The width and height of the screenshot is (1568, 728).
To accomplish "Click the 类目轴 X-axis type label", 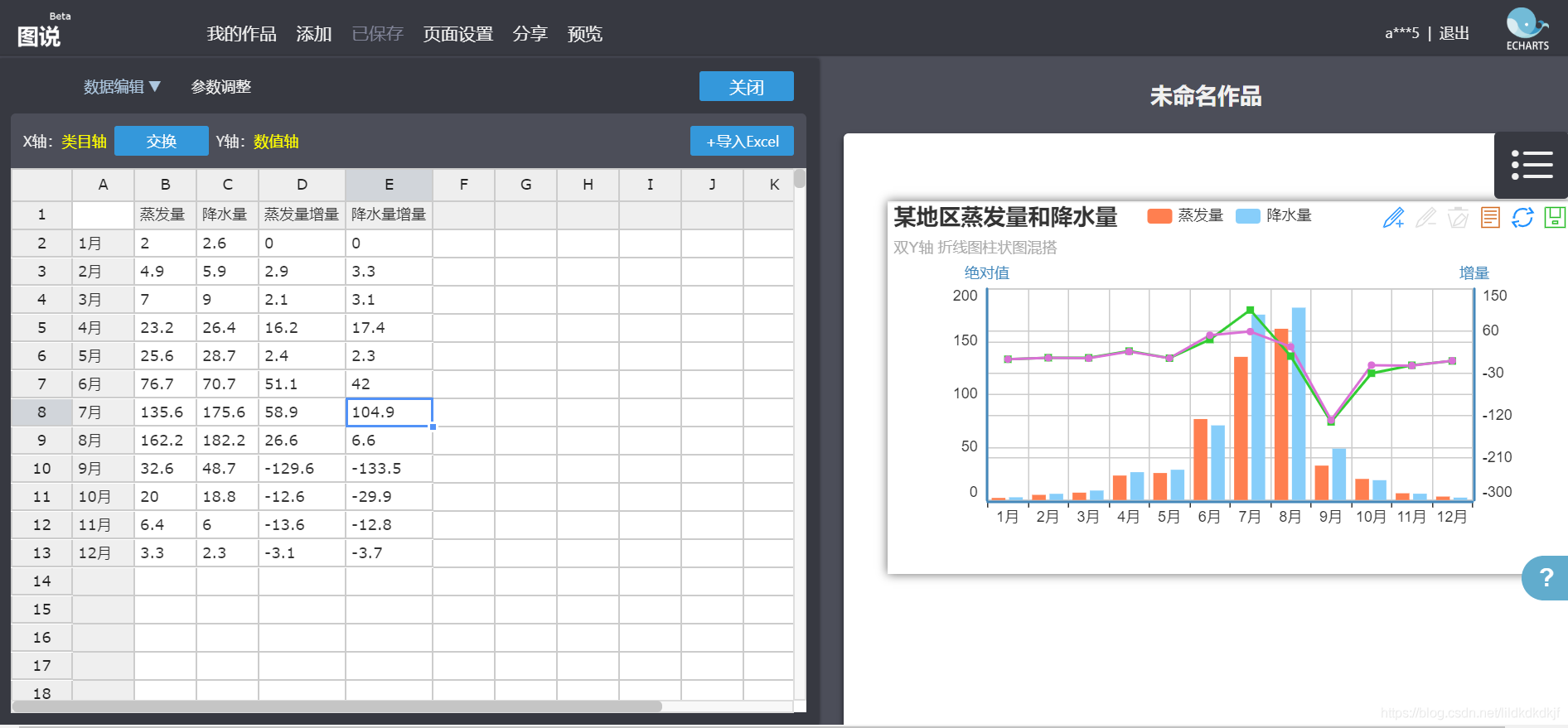I will click(x=84, y=142).
